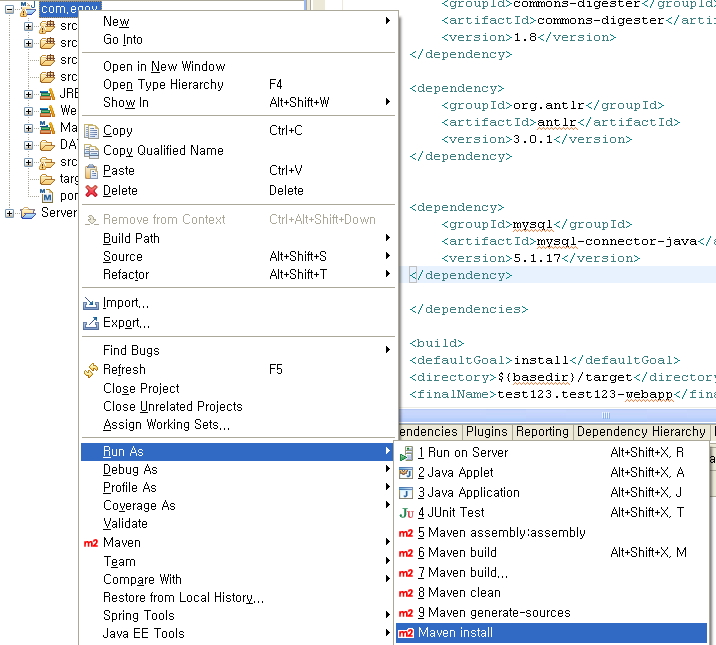The width and height of the screenshot is (716, 645).
Task: Click the JUnit Test Ju icon
Action: pos(406,513)
